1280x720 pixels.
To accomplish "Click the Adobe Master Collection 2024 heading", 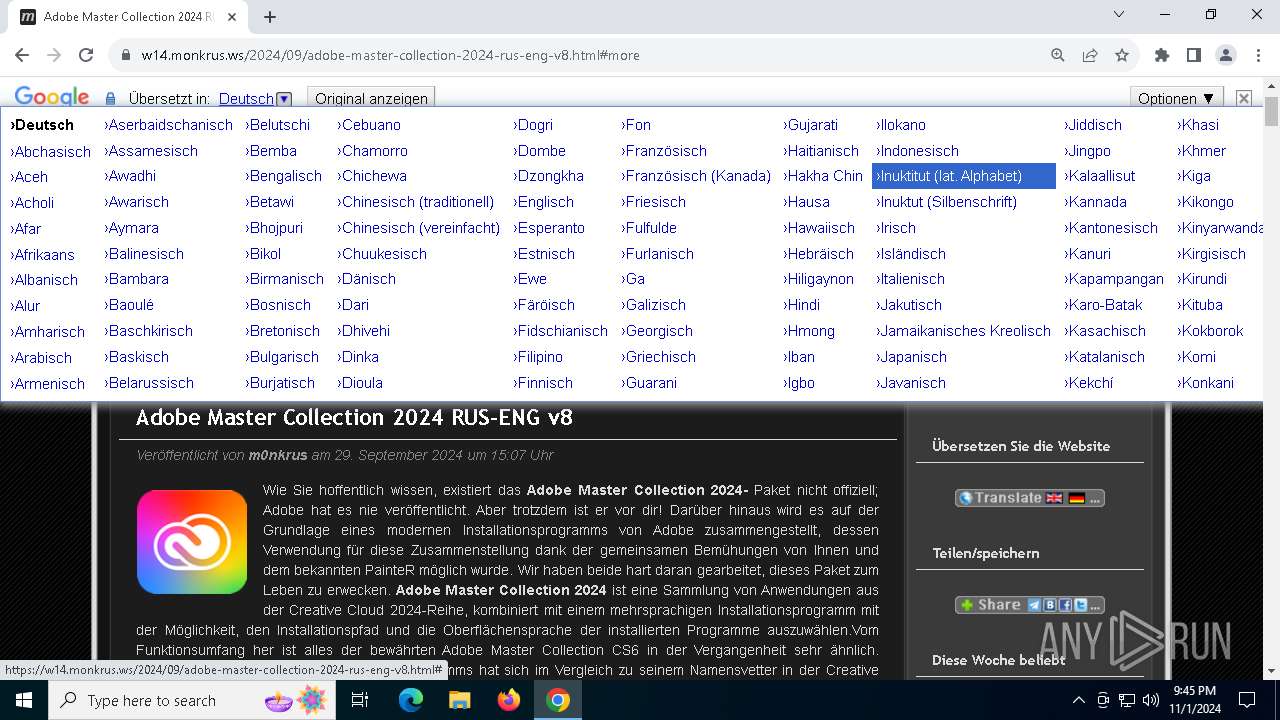I will point(354,417).
